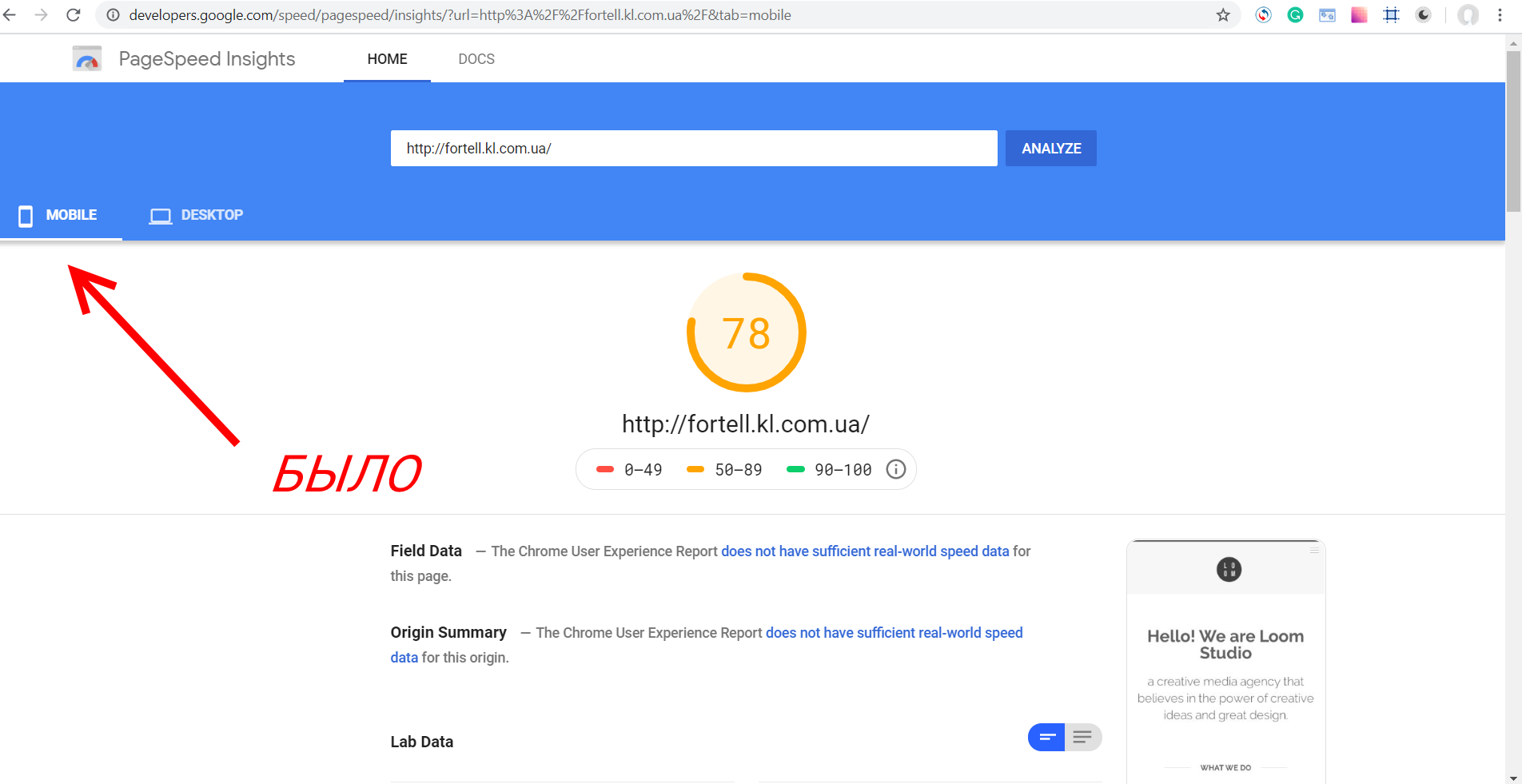1522x784 pixels.
Task: Toggle Lab Data expanded view
Action: pyautogui.click(x=1083, y=737)
